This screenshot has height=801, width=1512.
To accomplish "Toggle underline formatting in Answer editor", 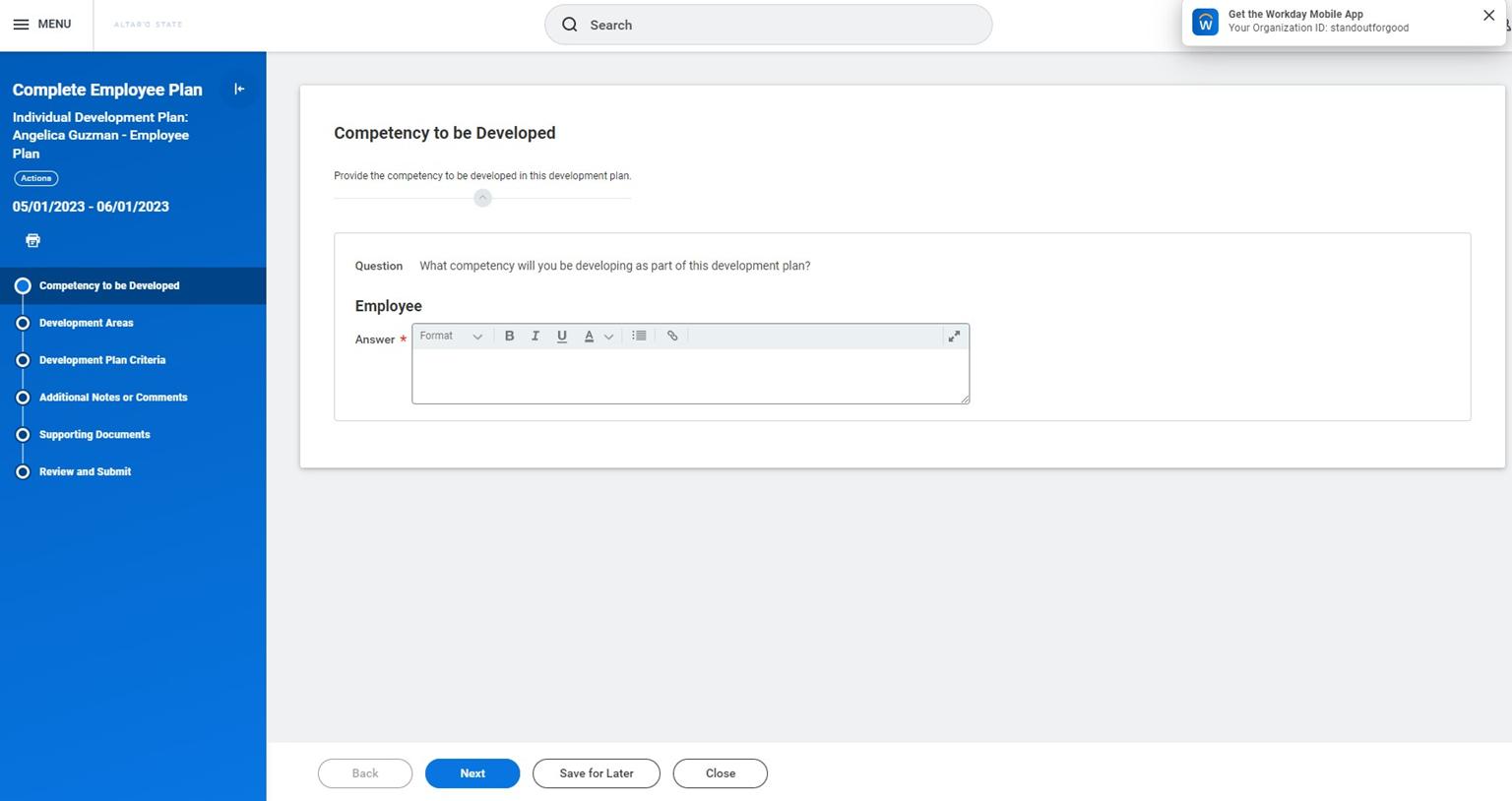I will [x=562, y=337].
